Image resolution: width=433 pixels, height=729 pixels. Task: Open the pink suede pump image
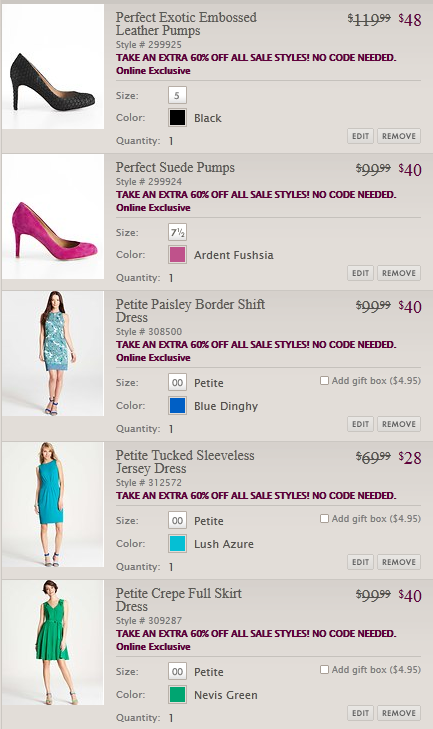pos(53,217)
